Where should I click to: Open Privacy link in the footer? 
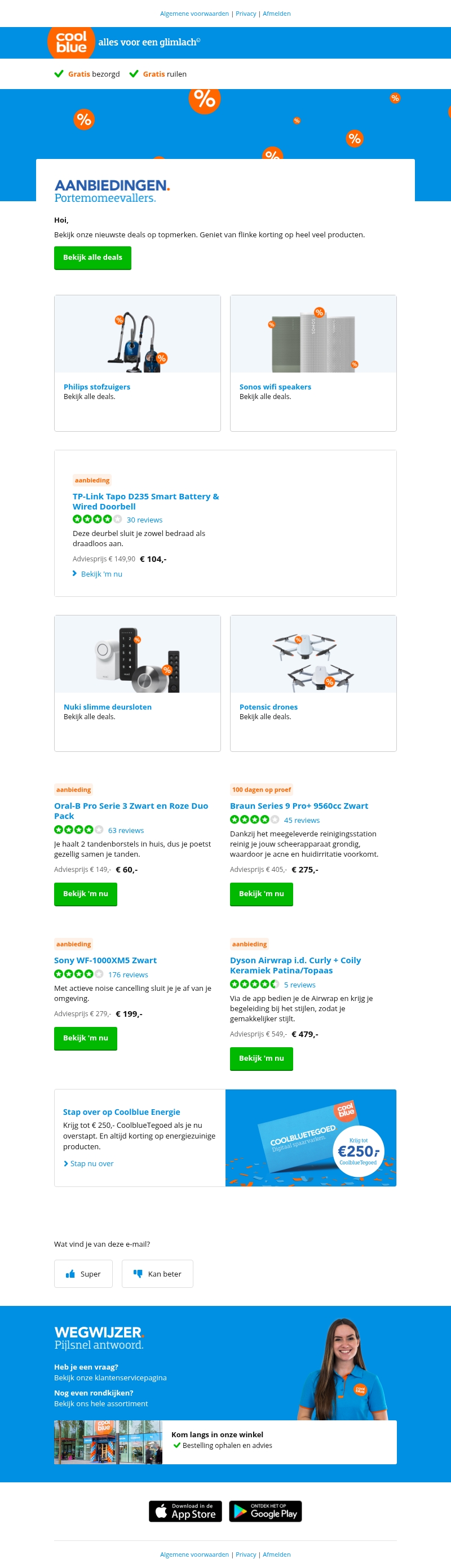pyautogui.click(x=246, y=1554)
